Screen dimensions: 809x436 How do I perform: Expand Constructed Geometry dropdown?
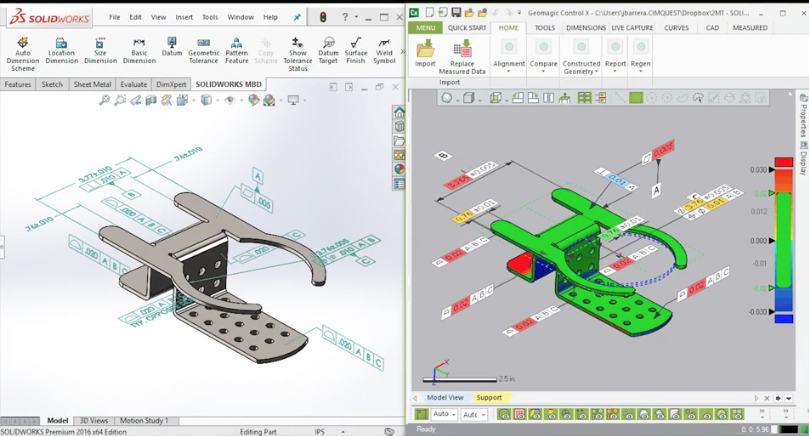(x=597, y=72)
